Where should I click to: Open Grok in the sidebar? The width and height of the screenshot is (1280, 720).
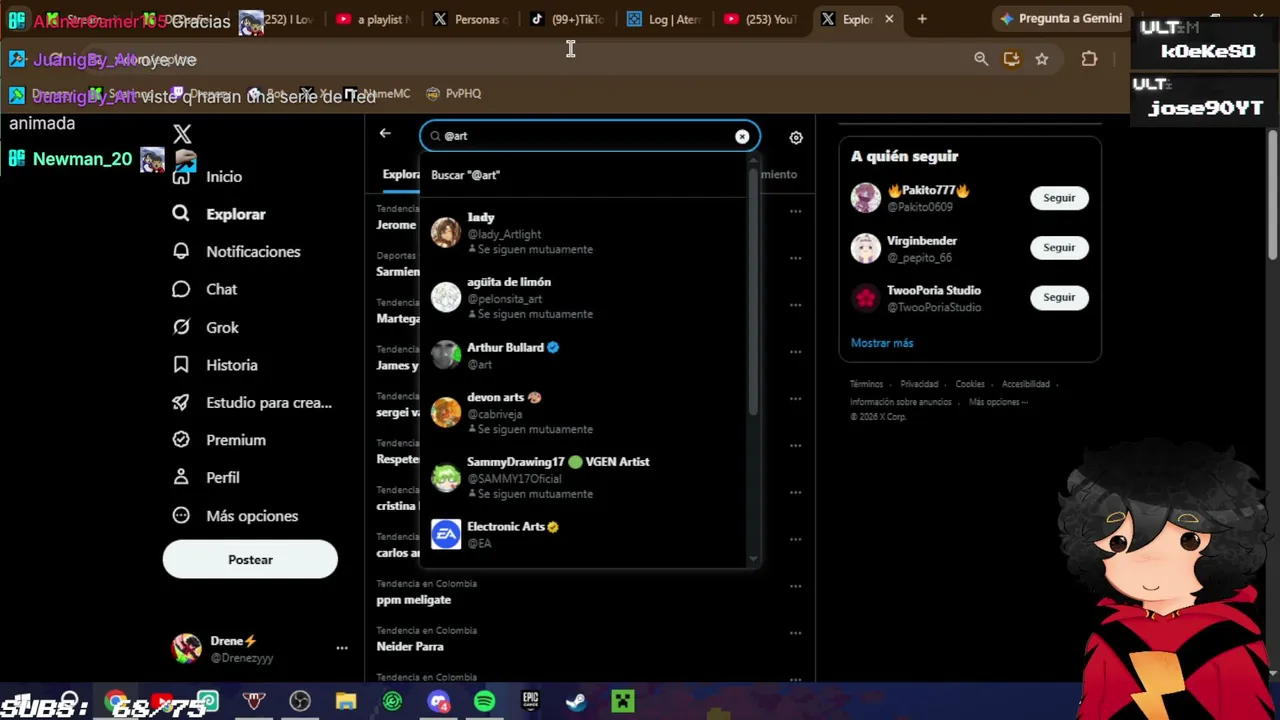(205, 327)
